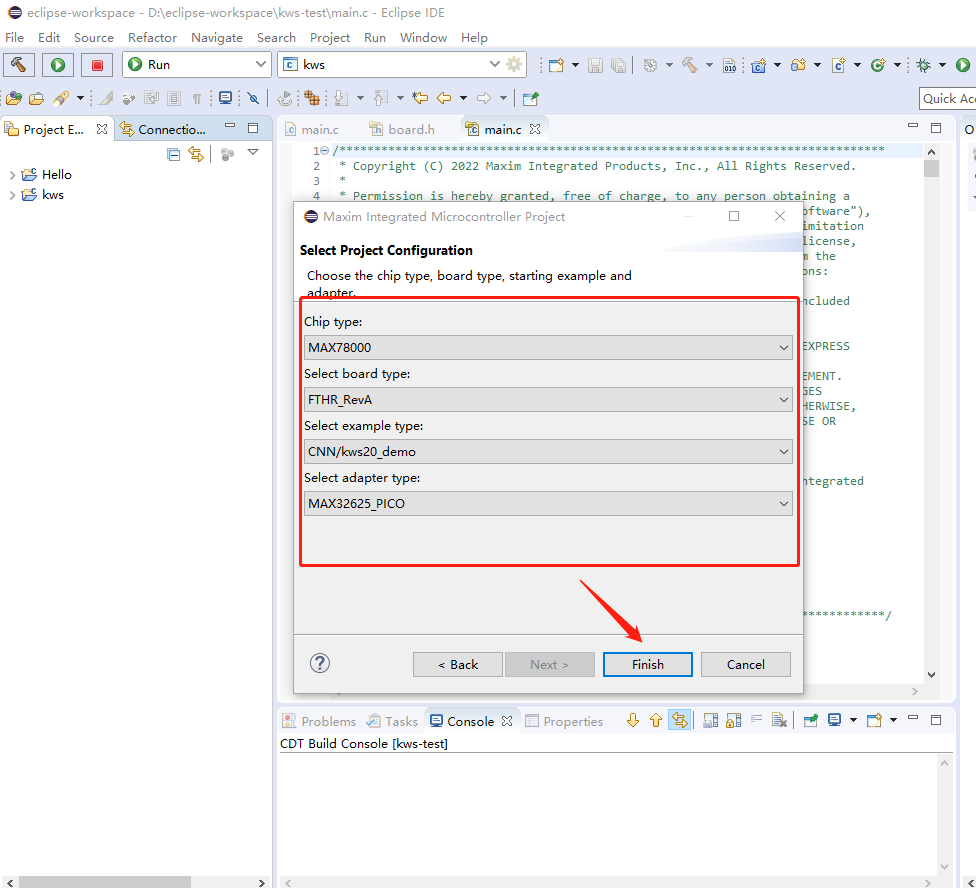Click the Open Element icon in second toolbar
This screenshot has width=976, height=888.
point(14,98)
